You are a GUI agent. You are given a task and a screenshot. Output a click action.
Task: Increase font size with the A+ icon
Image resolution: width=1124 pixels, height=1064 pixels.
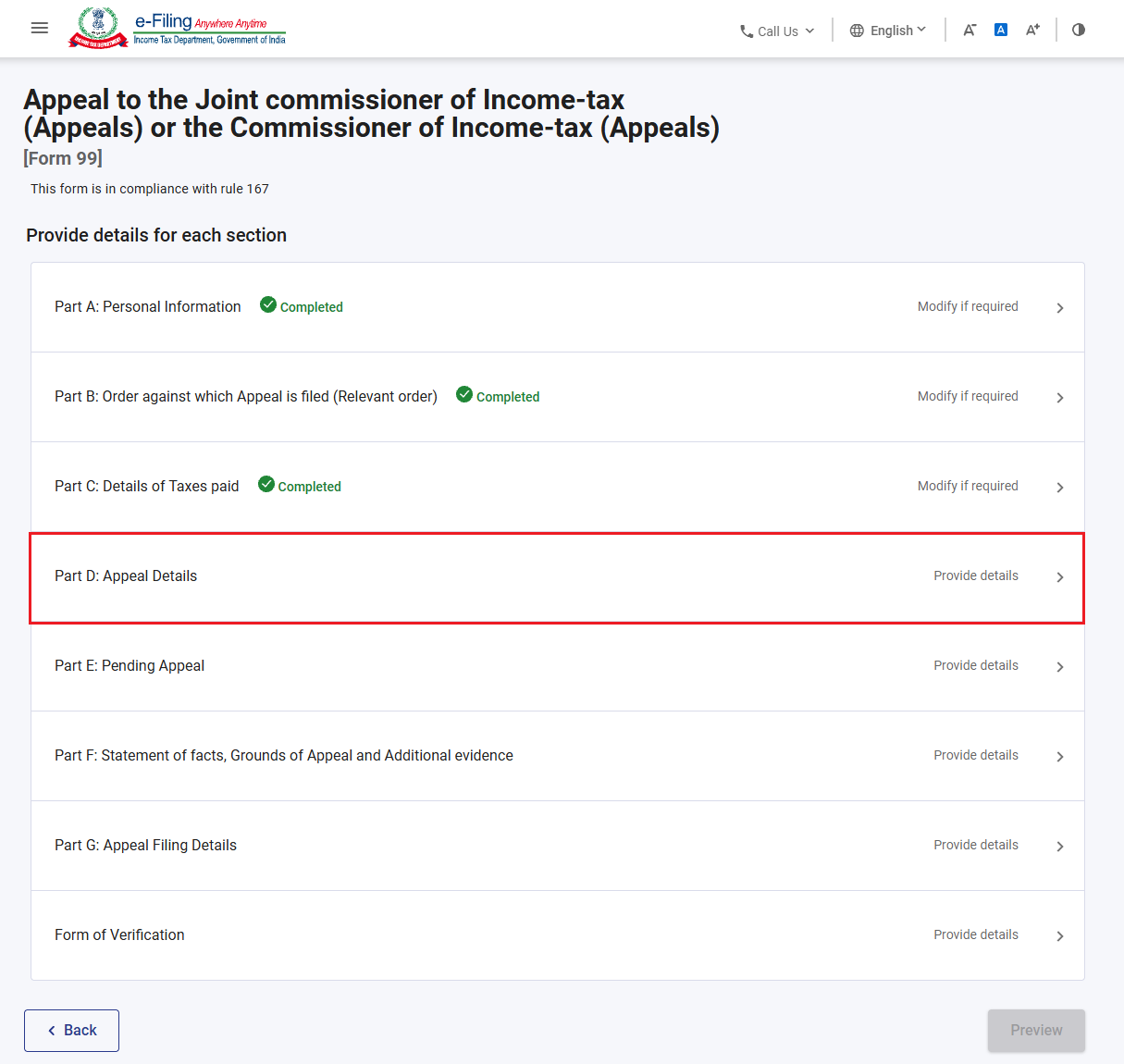click(1032, 30)
